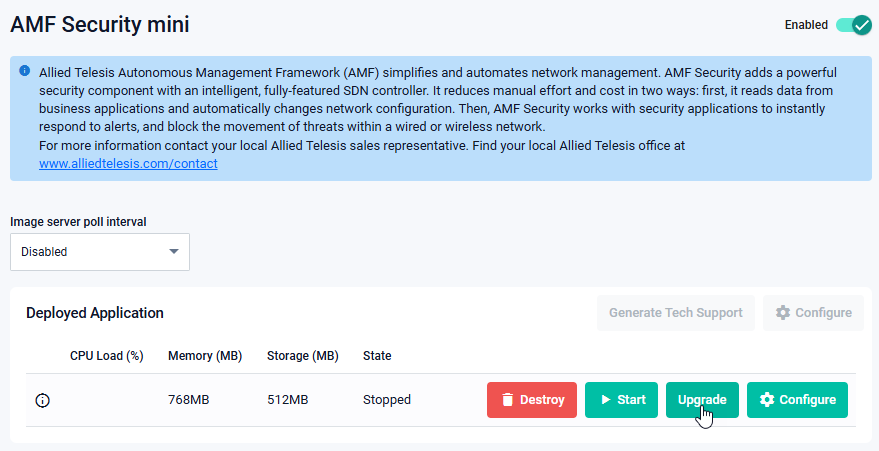Click the Deployed Application heading
Screen dimensions: 879x451
click(x=95, y=313)
